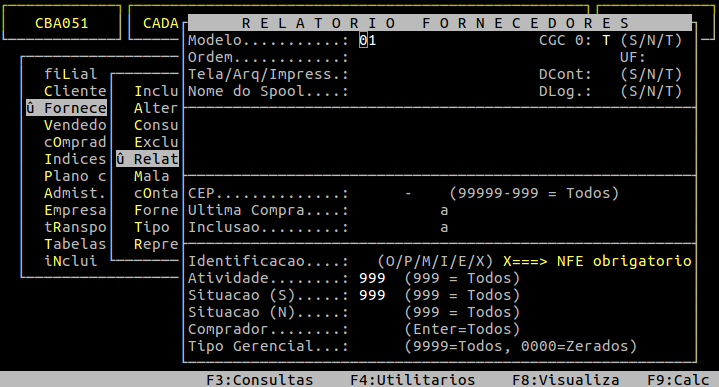Select the fiLial menu entry

coord(71,74)
